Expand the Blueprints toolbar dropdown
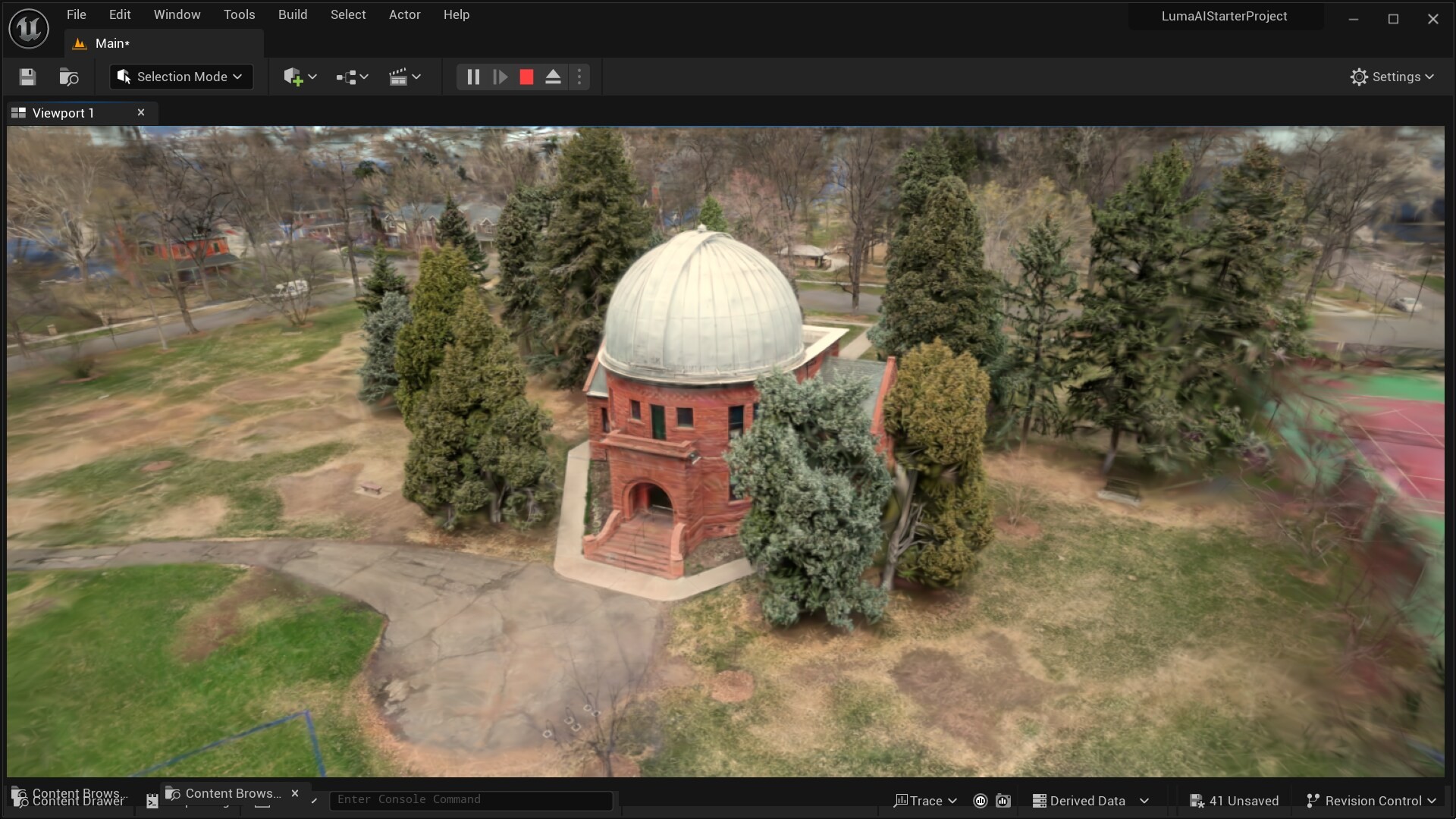The width and height of the screenshot is (1456, 819). (x=352, y=77)
